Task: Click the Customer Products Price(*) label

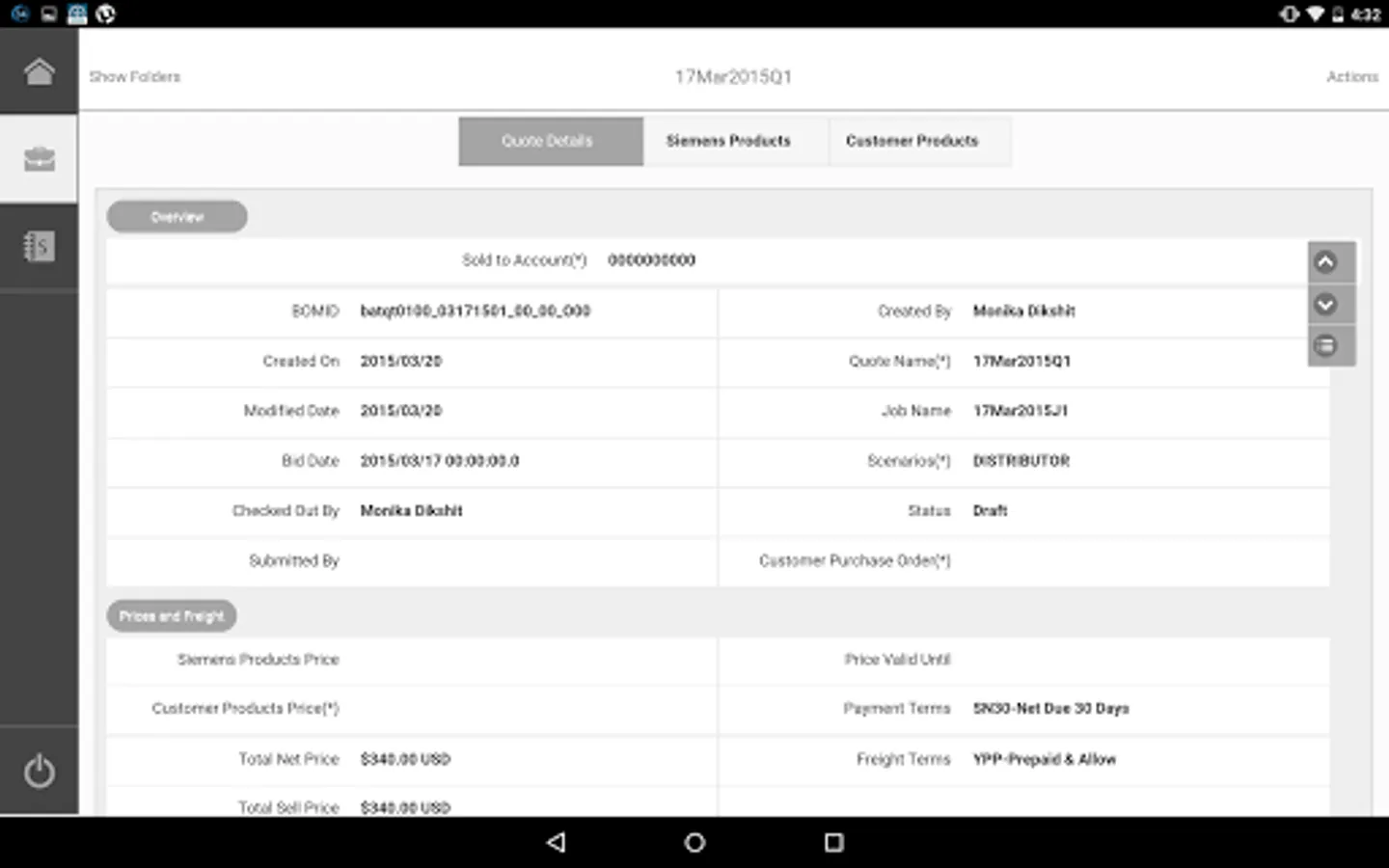Action: coord(245,709)
